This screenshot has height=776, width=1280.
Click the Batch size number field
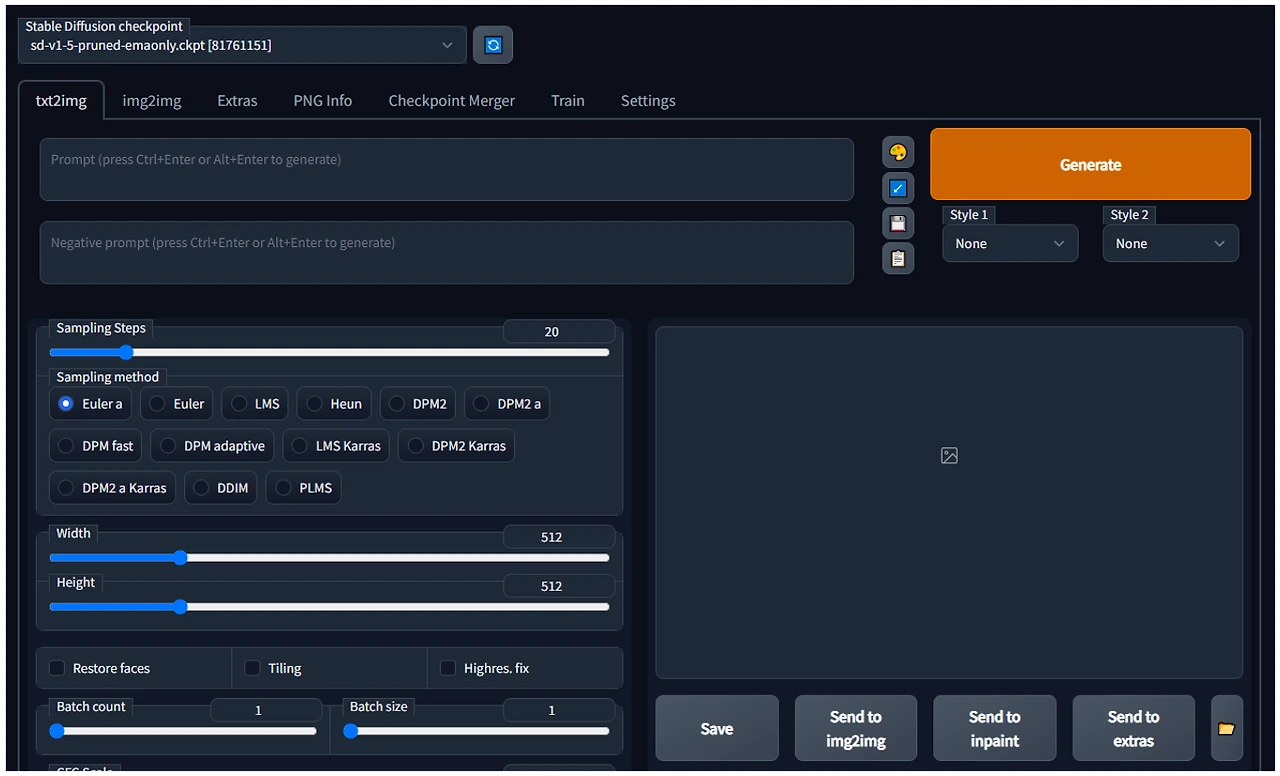pyautogui.click(x=558, y=710)
